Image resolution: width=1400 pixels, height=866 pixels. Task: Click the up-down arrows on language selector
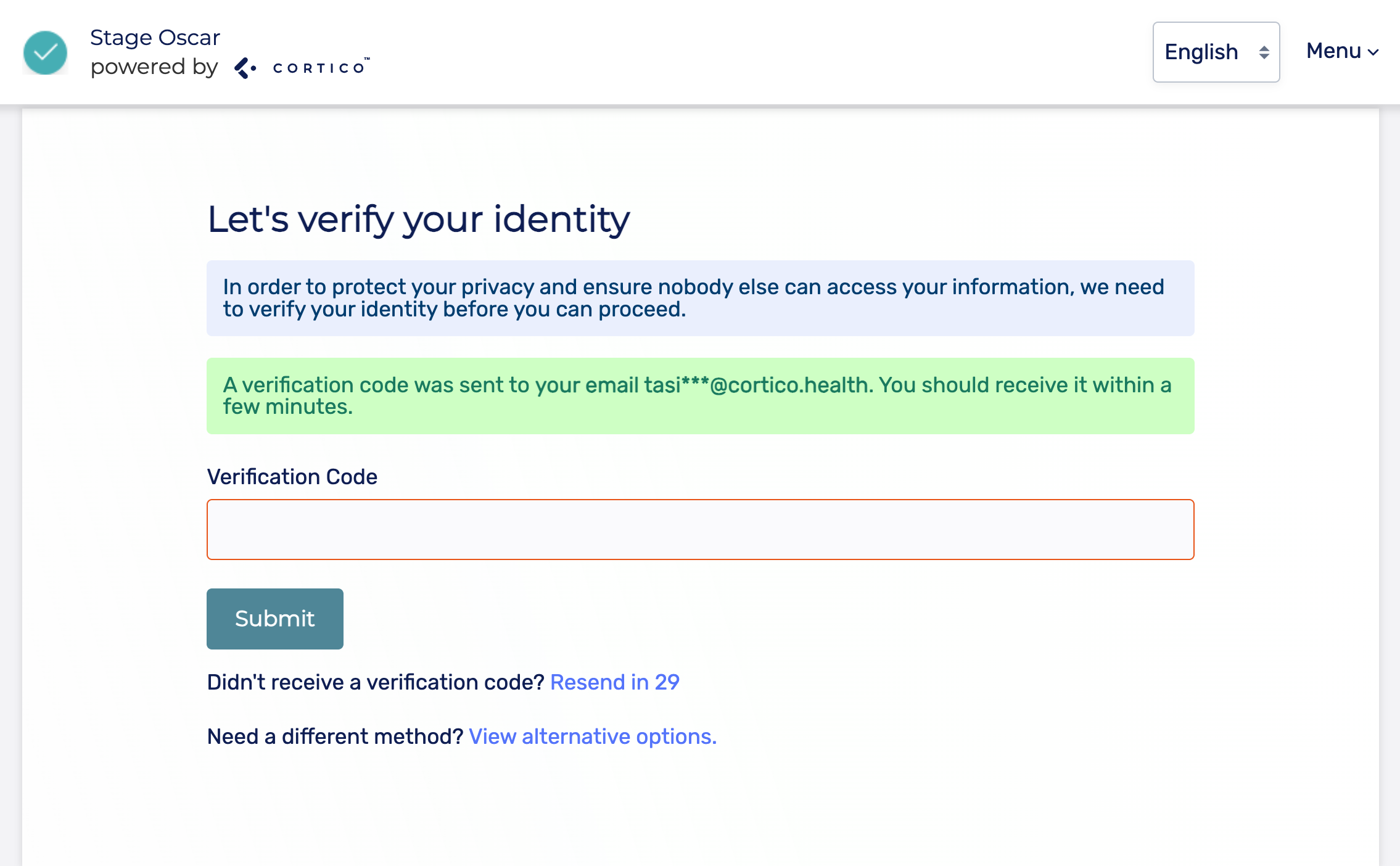click(x=1264, y=52)
